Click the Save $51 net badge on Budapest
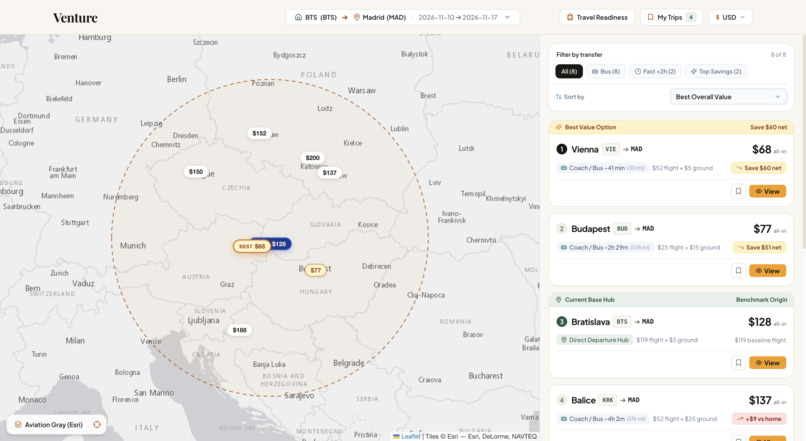 (x=760, y=248)
